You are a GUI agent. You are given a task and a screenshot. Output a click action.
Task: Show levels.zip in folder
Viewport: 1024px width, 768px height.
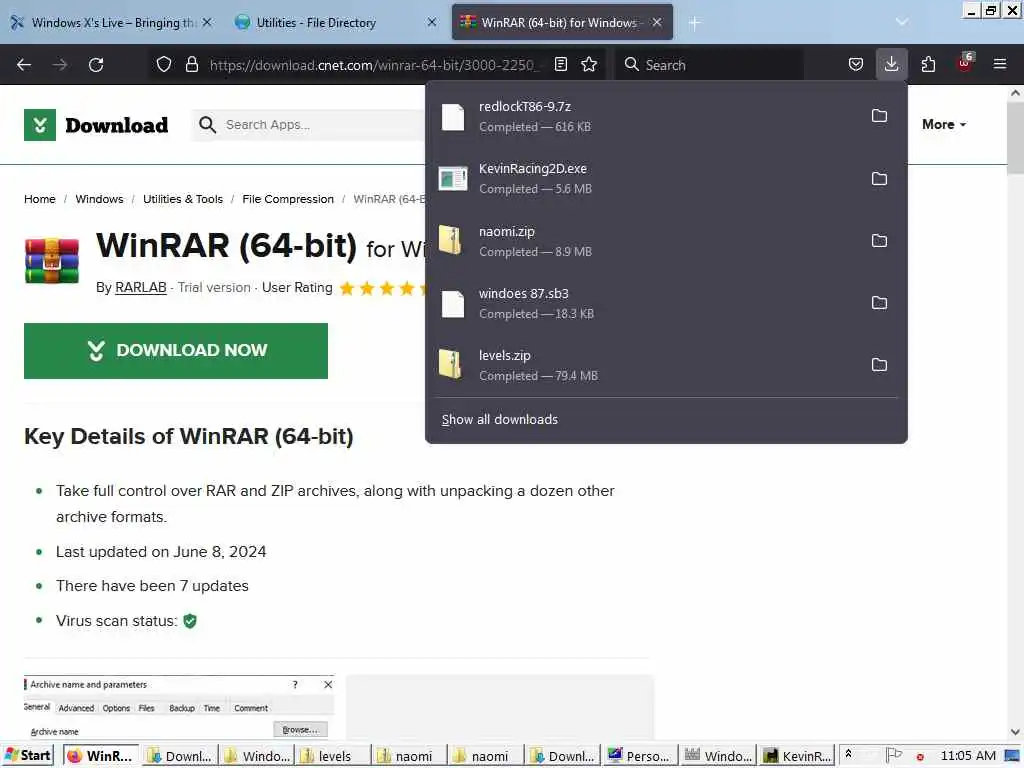(x=880, y=365)
